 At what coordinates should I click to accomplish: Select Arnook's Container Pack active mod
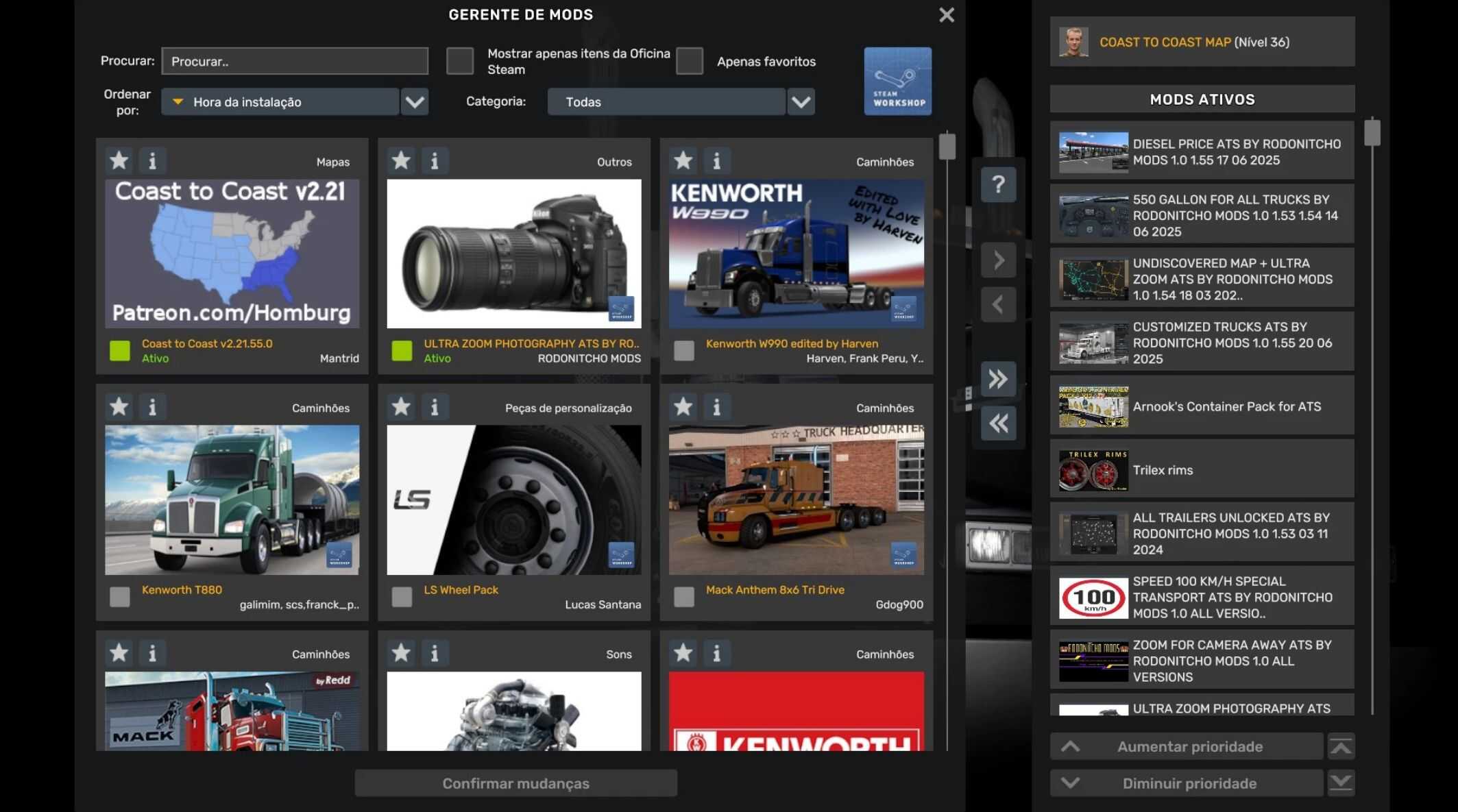pos(1202,406)
